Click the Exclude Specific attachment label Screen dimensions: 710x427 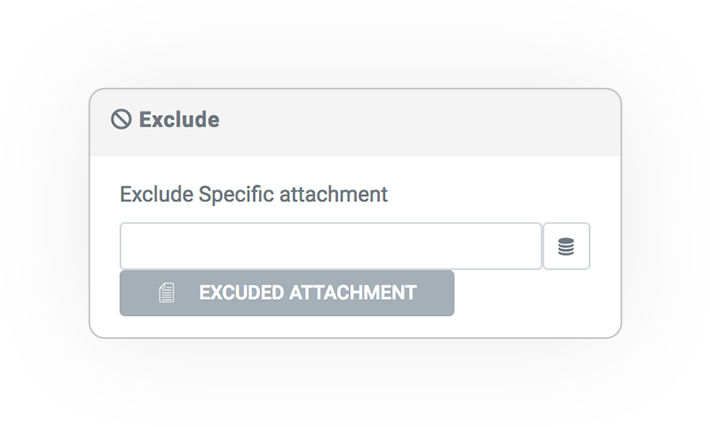pos(254,195)
